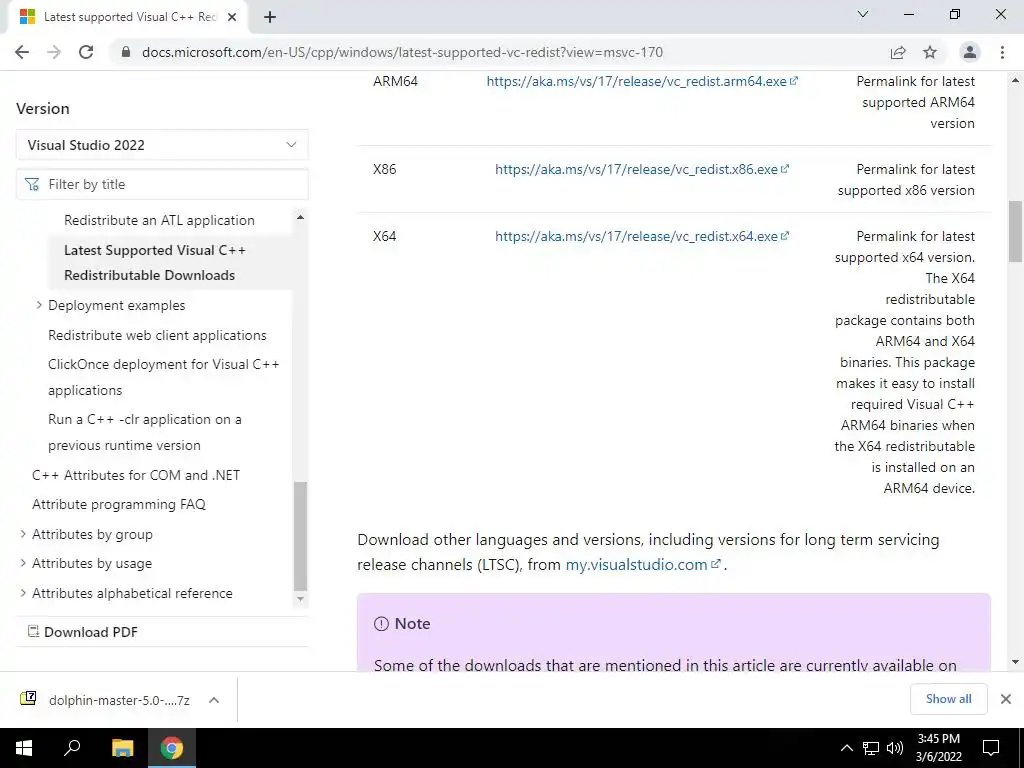Screen dimensions: 1024x768
Task: Open C++ Attributes for COM and .NET
Action: [136, 475]
